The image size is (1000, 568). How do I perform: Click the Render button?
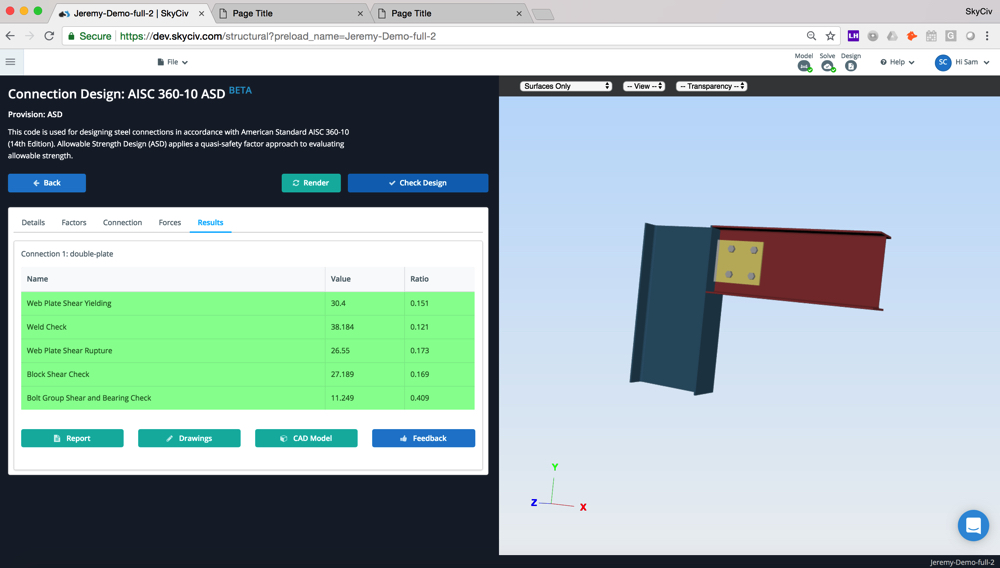[311, 183]
